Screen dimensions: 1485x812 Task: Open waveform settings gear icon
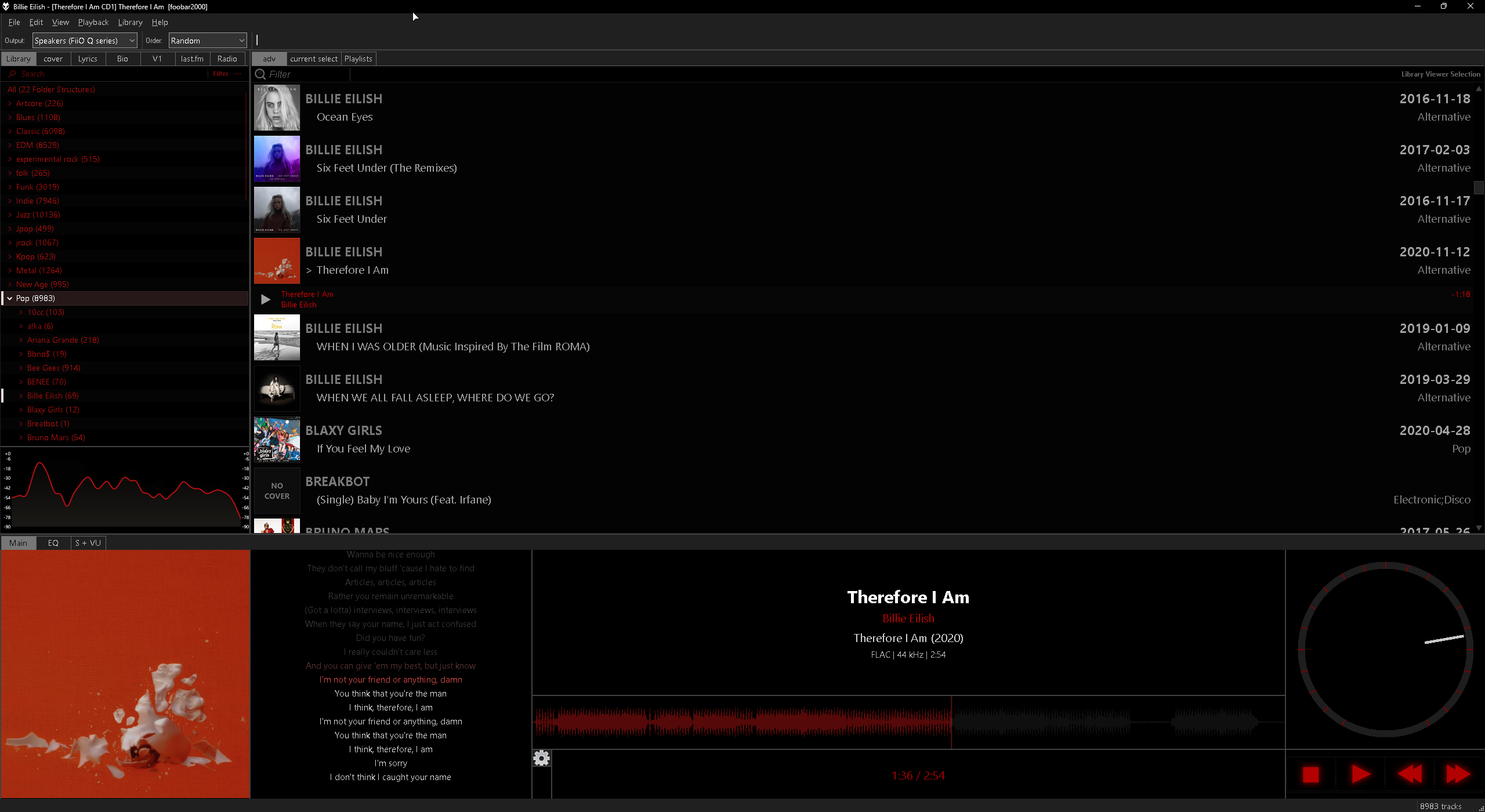click(x=541, y=758)
